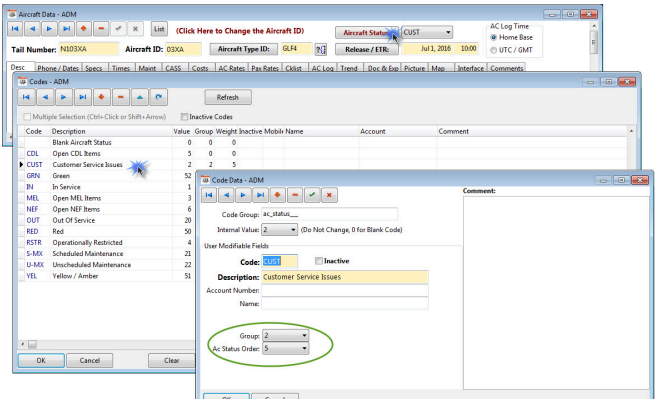Click the cancel X icon in Aircraft Data toolbar

(x=135, y=29)
